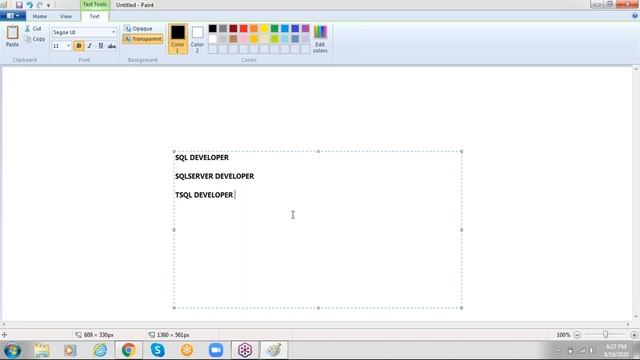Click the font size field showing 11
640x360 pixels.
pyautogui.click(x=58, y=46)
